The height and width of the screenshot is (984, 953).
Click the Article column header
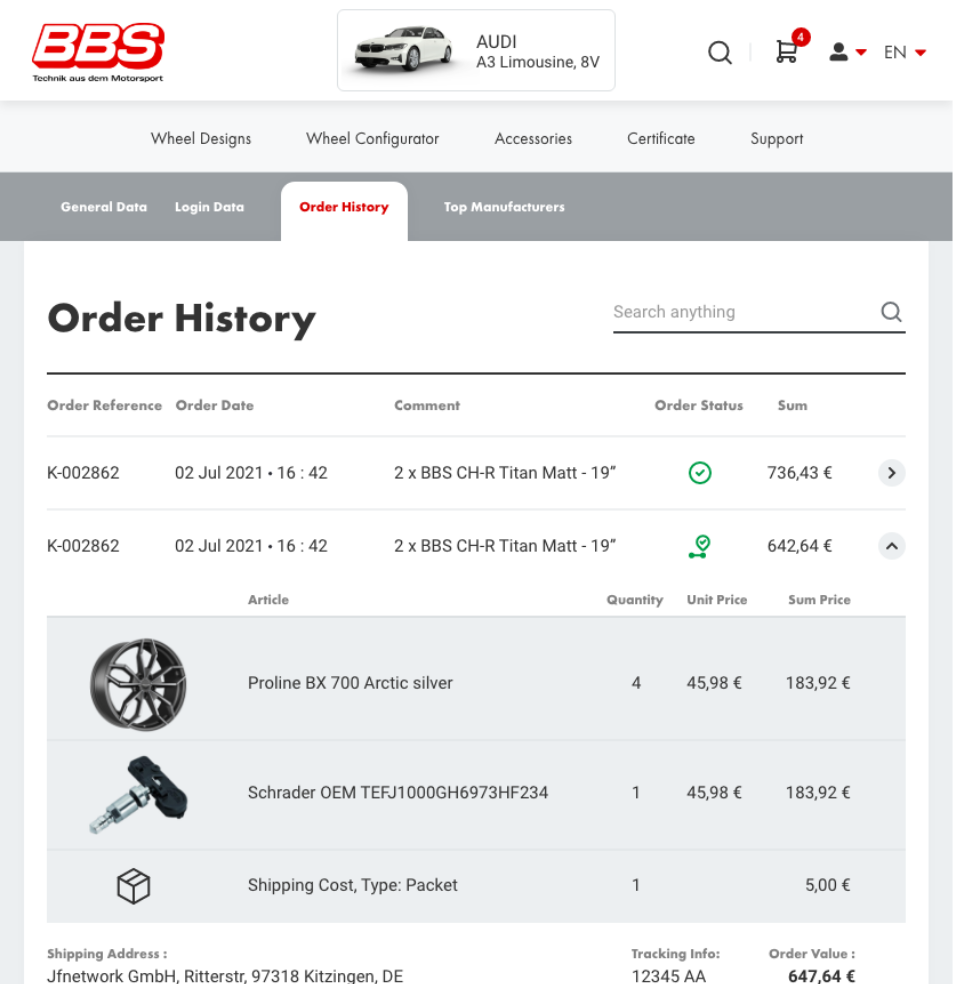pos(269,599)
